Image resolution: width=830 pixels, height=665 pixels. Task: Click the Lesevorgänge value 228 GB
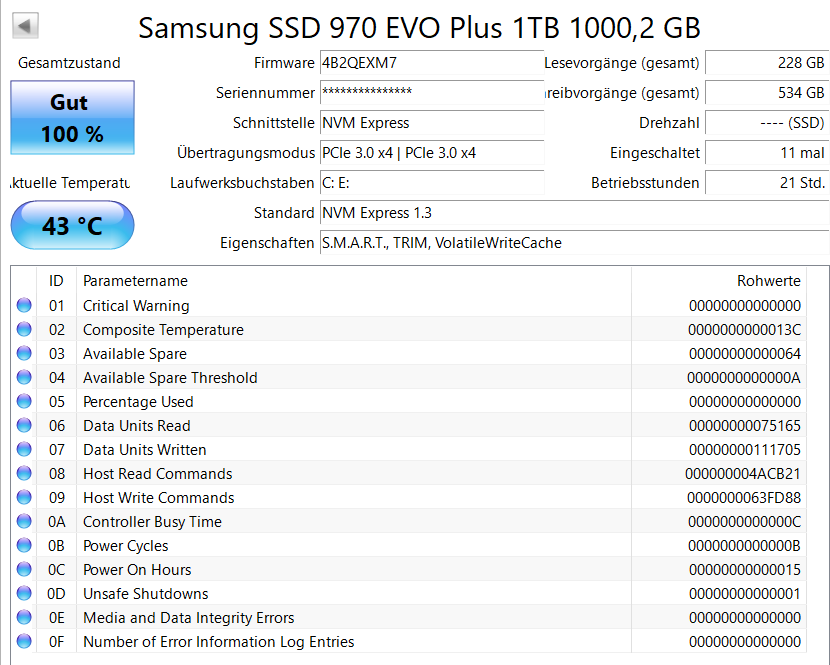(x=767, y=63)
